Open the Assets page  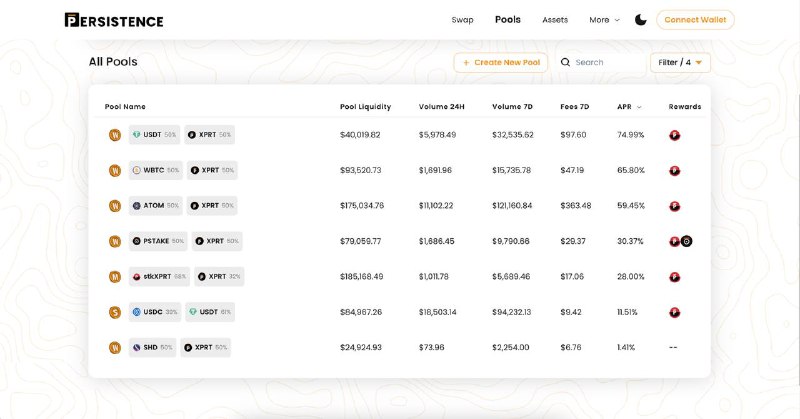[555, 20]
